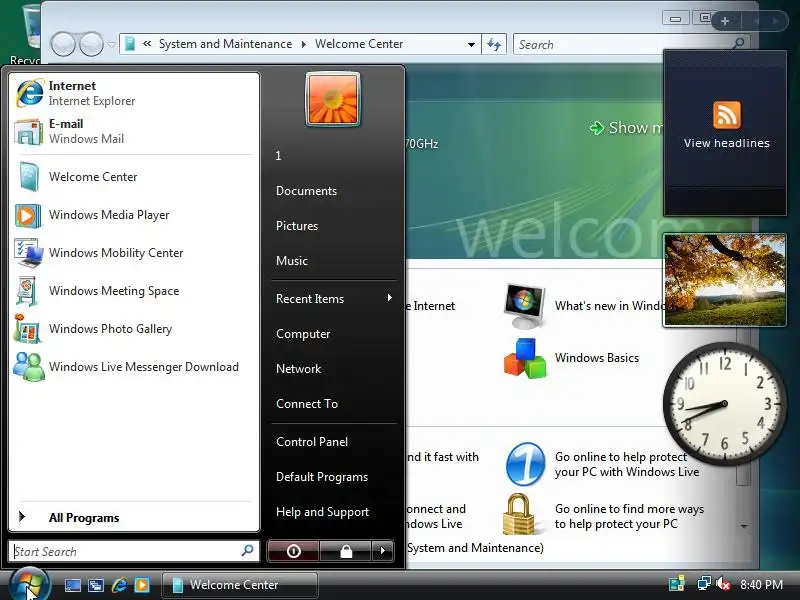Click the Back navigation button
Viewport: 800px width, 600px height.
point(64,44)
